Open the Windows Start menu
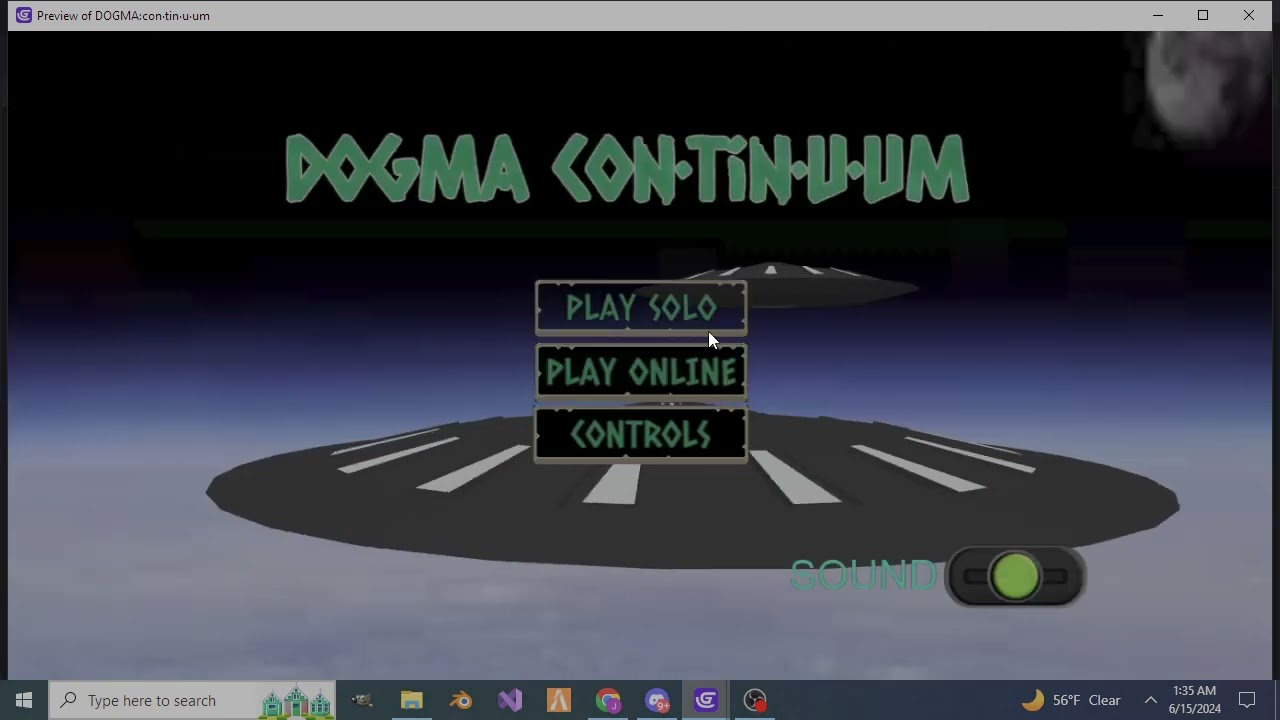Image resolution: width=1280 pixels, height=720 pixels. (x=24, y=700)
